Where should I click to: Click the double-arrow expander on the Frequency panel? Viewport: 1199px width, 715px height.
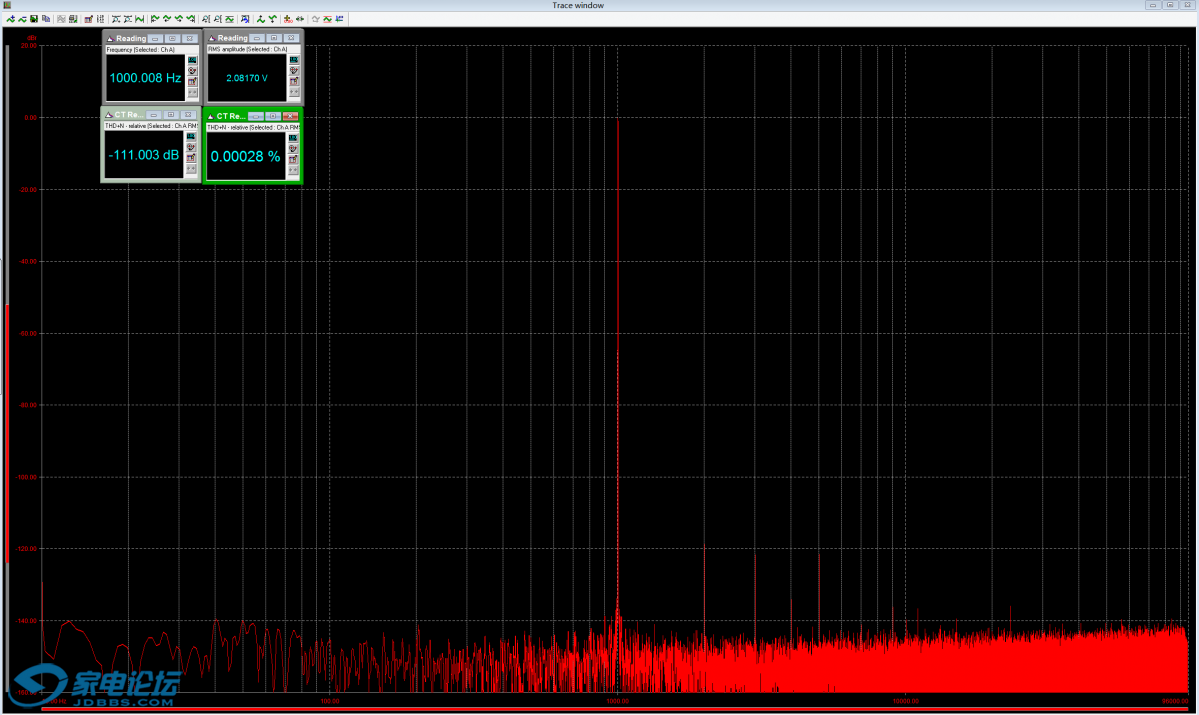click(192, 90)
